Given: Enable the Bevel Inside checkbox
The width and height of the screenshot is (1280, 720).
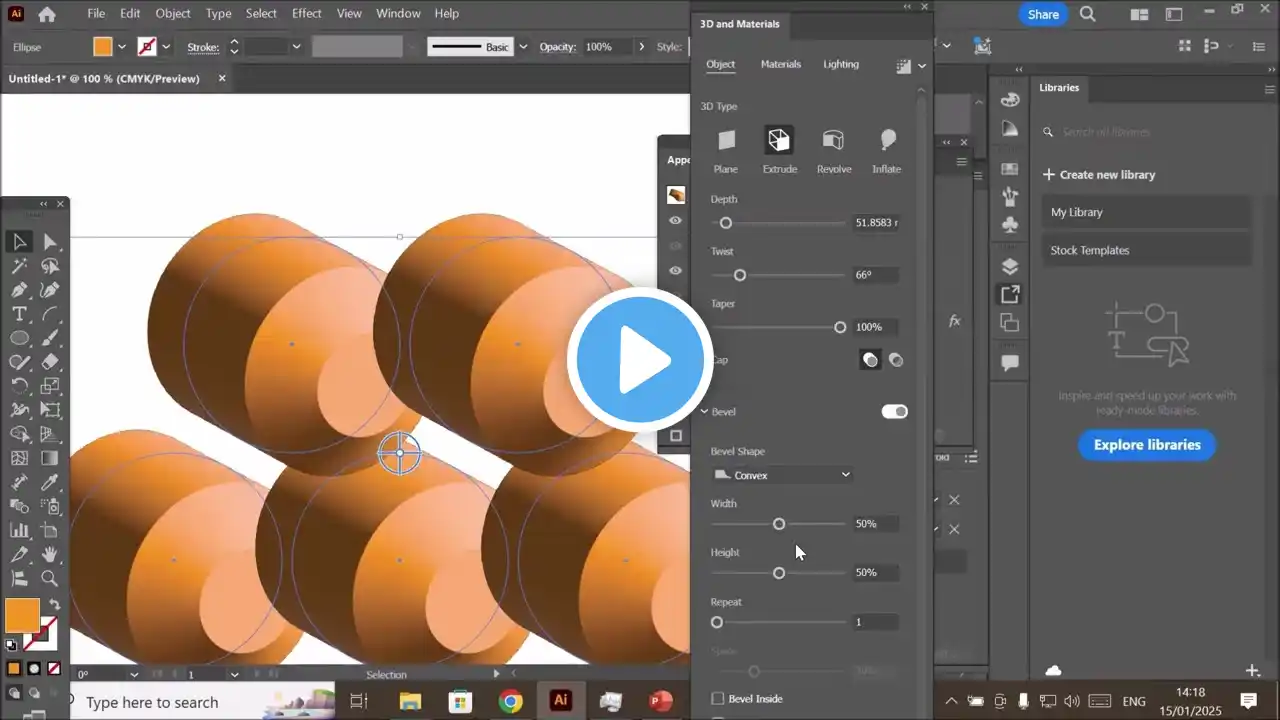Looking at the screenshot, I should [x=718, y=699].
